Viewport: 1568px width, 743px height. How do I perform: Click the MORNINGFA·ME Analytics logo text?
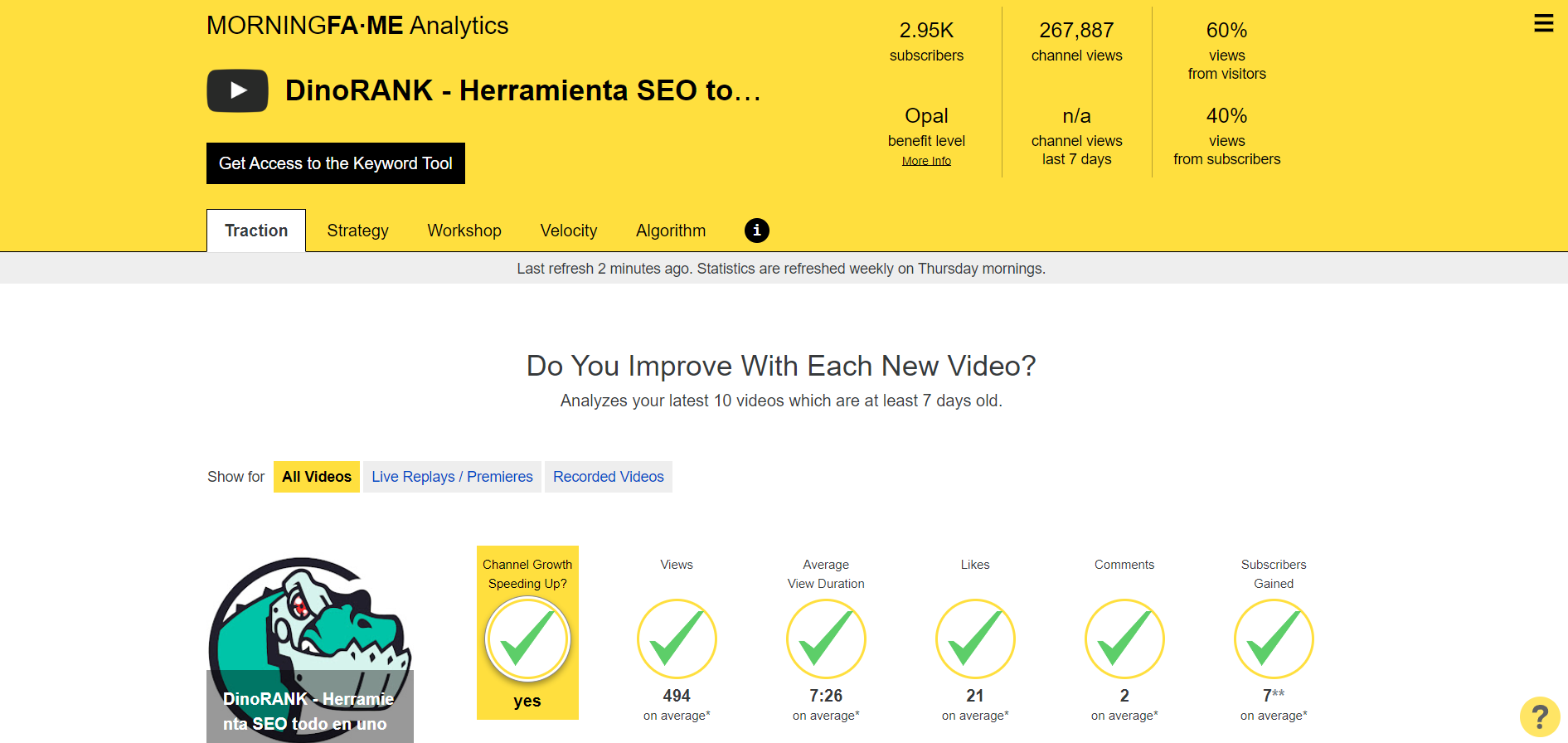tap(357, 26)
